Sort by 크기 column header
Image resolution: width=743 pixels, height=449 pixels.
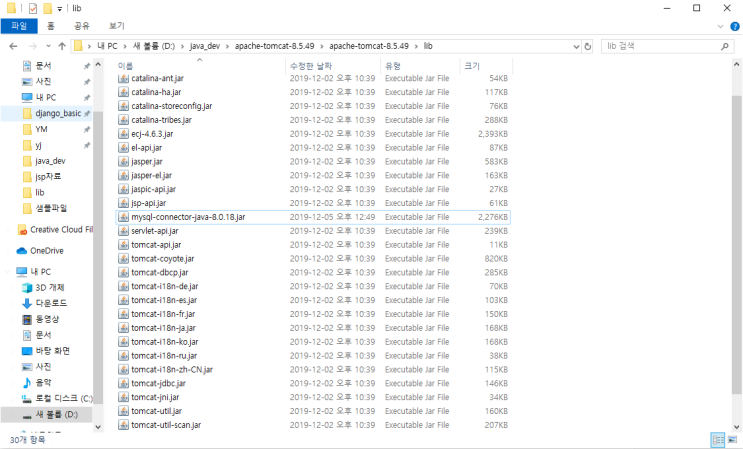(486, 66)
